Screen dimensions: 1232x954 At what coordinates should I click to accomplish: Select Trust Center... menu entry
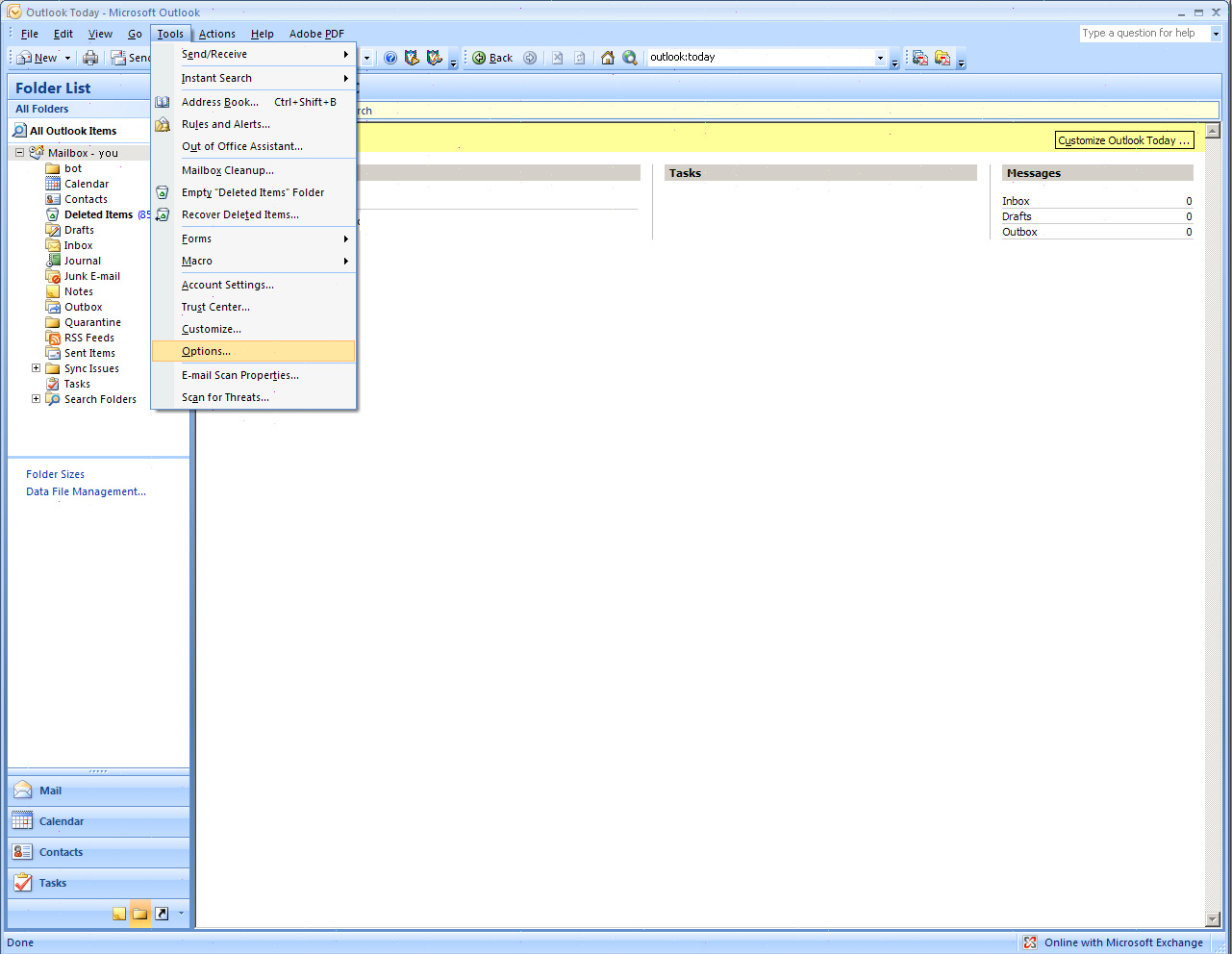pyautogui.click(x=254, y=308)
